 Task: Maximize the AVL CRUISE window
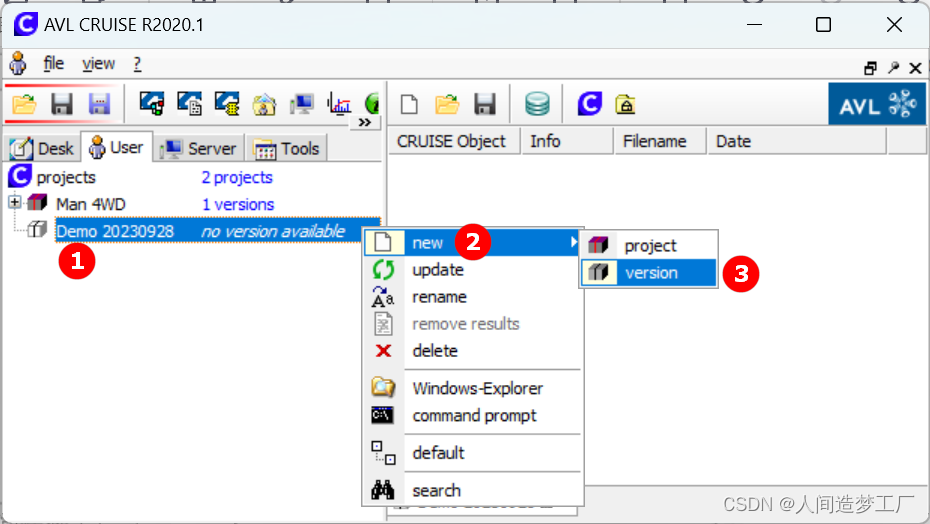click(823, 25)
